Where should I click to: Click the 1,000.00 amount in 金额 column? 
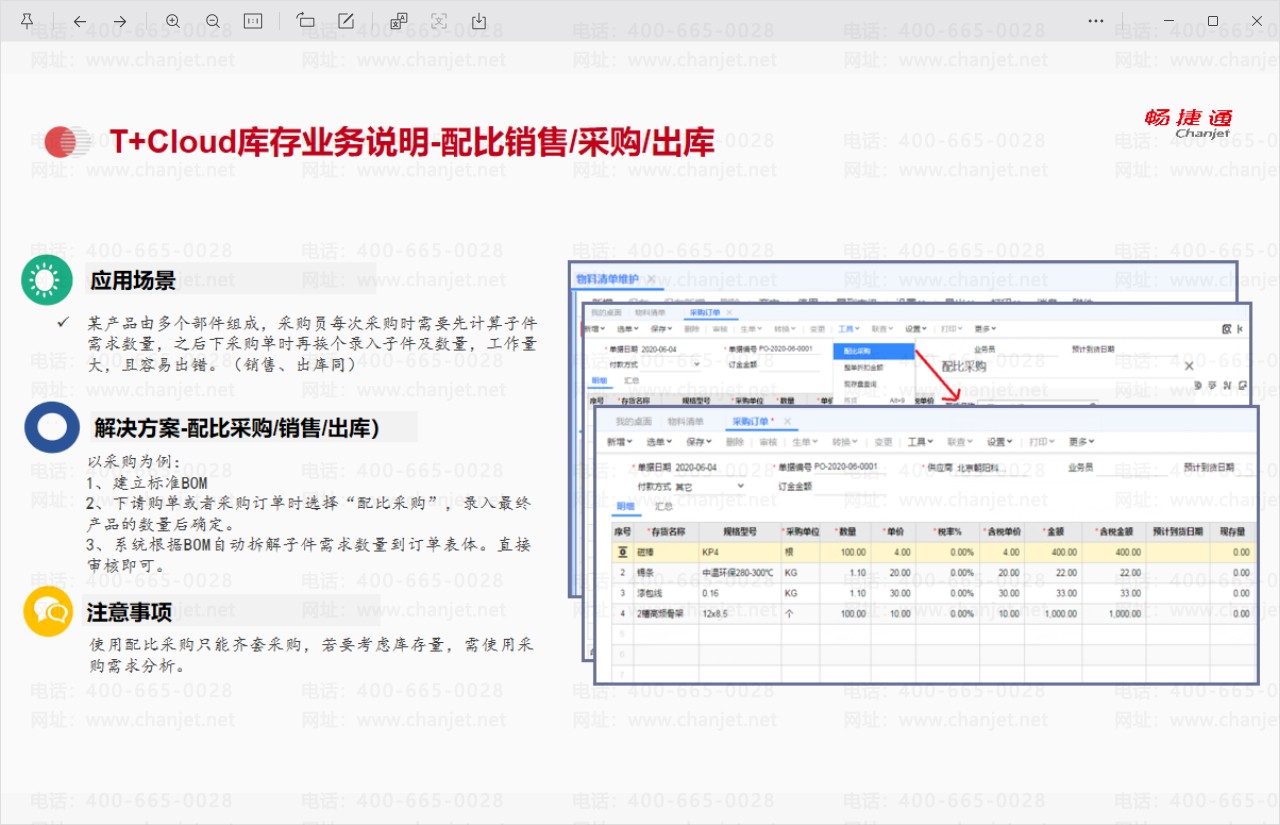1054,614
